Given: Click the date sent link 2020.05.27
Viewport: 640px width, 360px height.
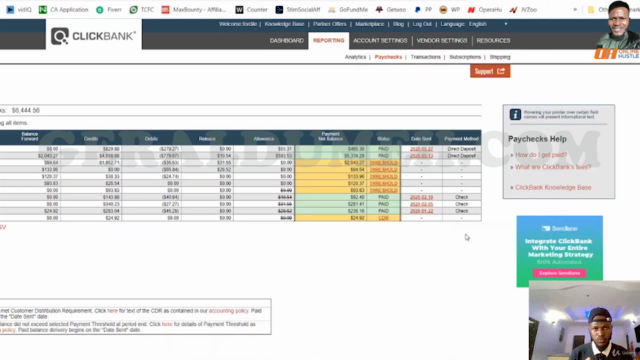Looking at the screenshot, I should pyautogui.click(x=421, y=149).
